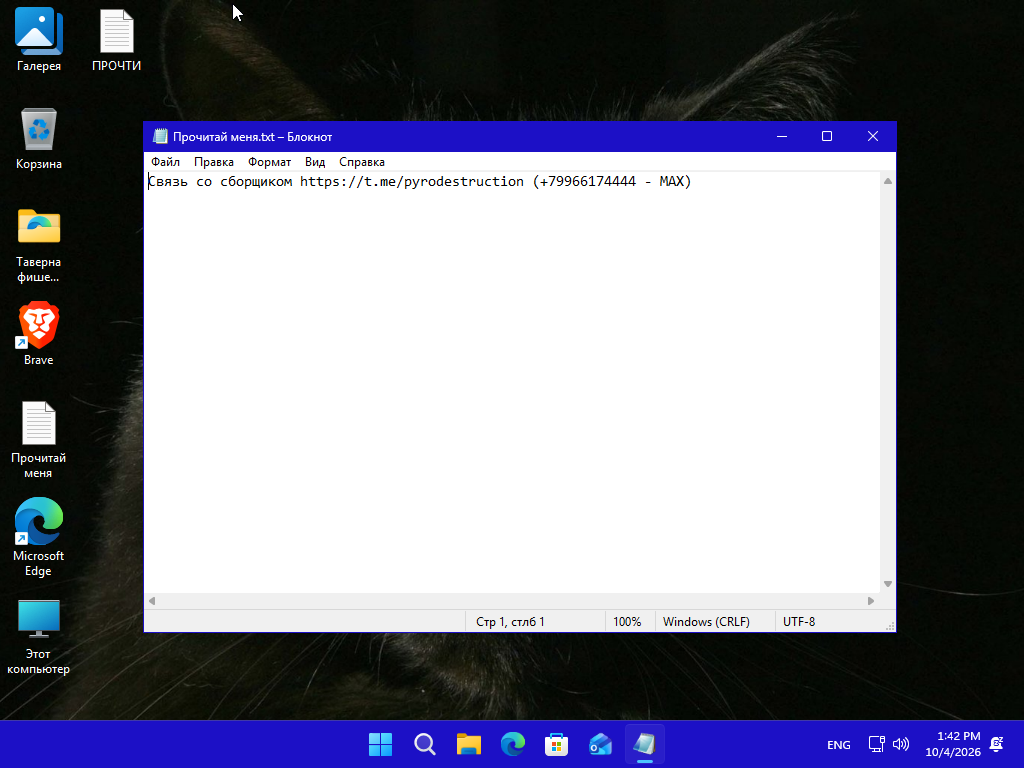Open network status in system tray

click(876, 744)
